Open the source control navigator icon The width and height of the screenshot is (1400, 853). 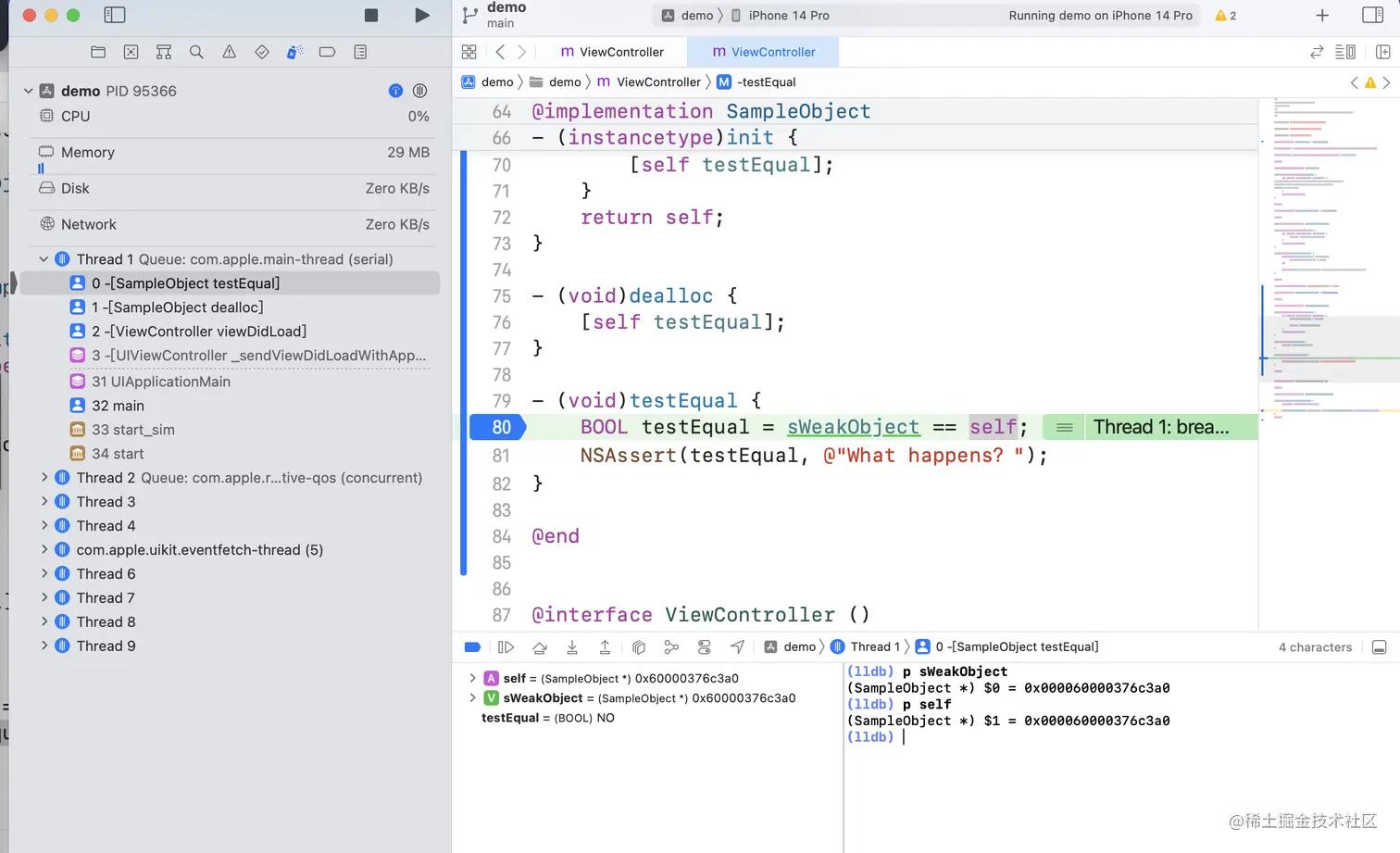coord(131,52)
